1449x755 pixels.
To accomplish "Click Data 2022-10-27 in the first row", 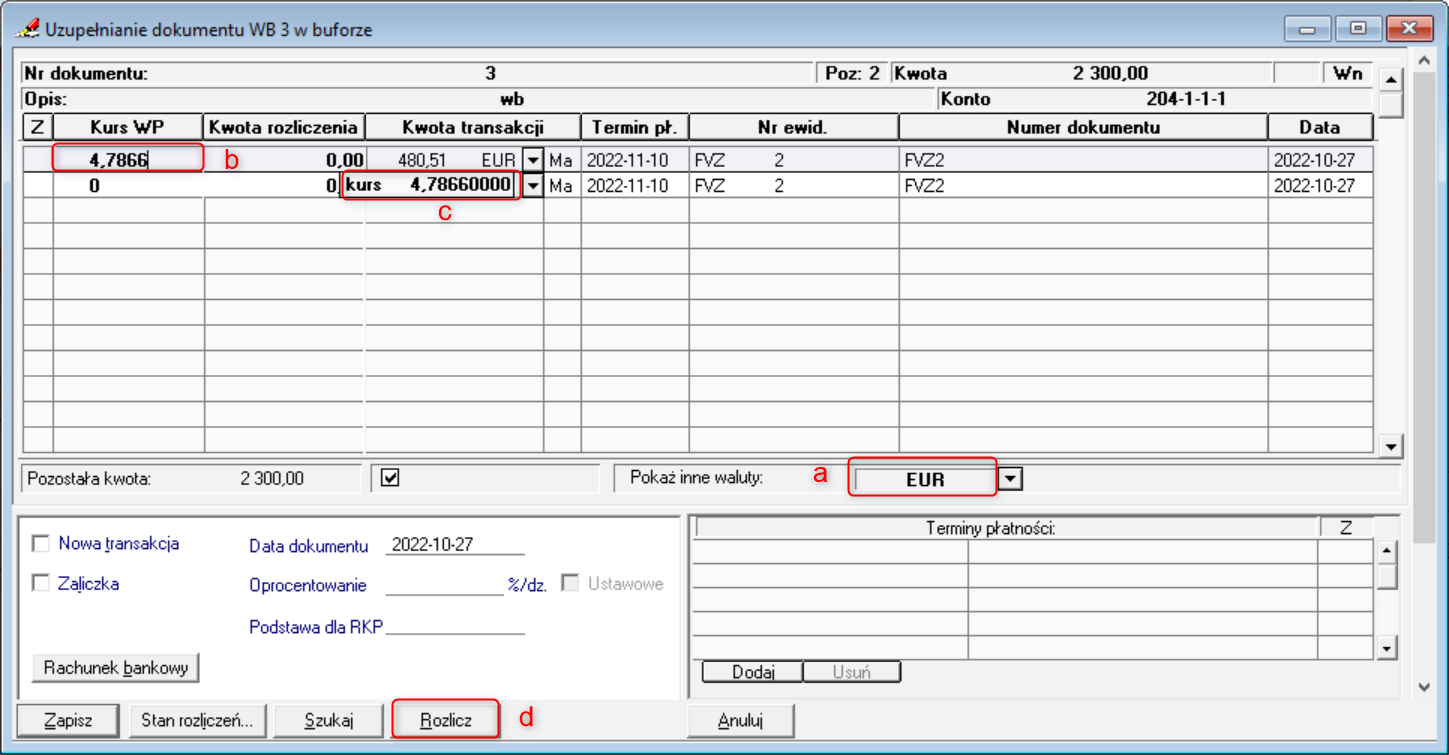I will click(1320, 160).
